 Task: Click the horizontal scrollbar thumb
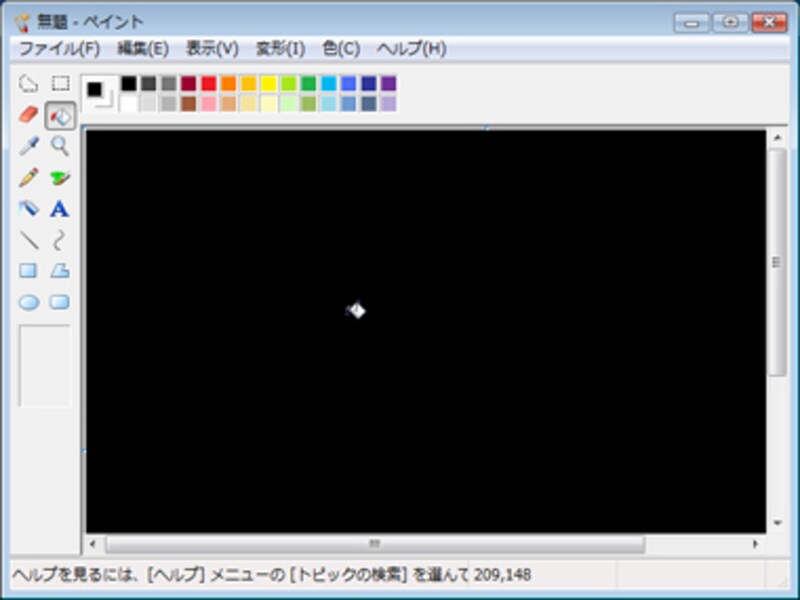click(x=375, y=544)
